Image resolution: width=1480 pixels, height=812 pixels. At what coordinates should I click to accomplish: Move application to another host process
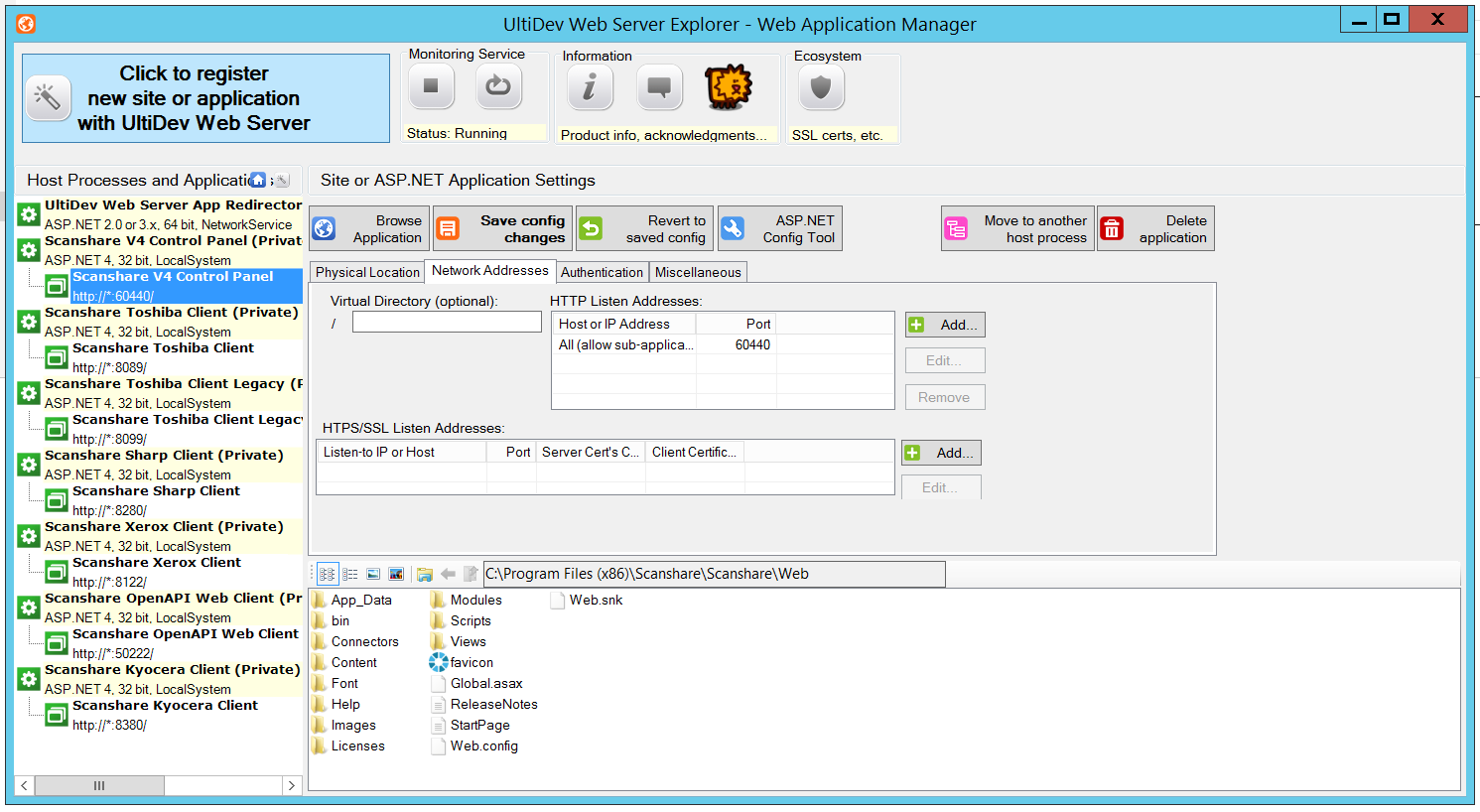[1017, 228]
